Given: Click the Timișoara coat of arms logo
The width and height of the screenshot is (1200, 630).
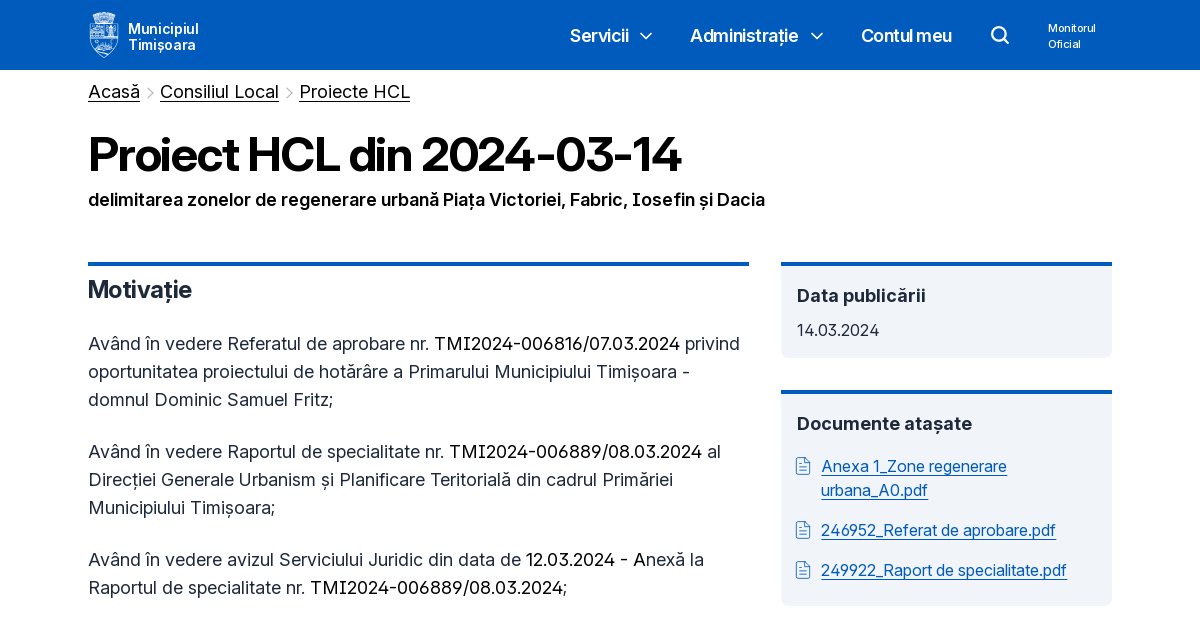Looking at the screenshot, I should pyautogui.click(x=104, y=33).
